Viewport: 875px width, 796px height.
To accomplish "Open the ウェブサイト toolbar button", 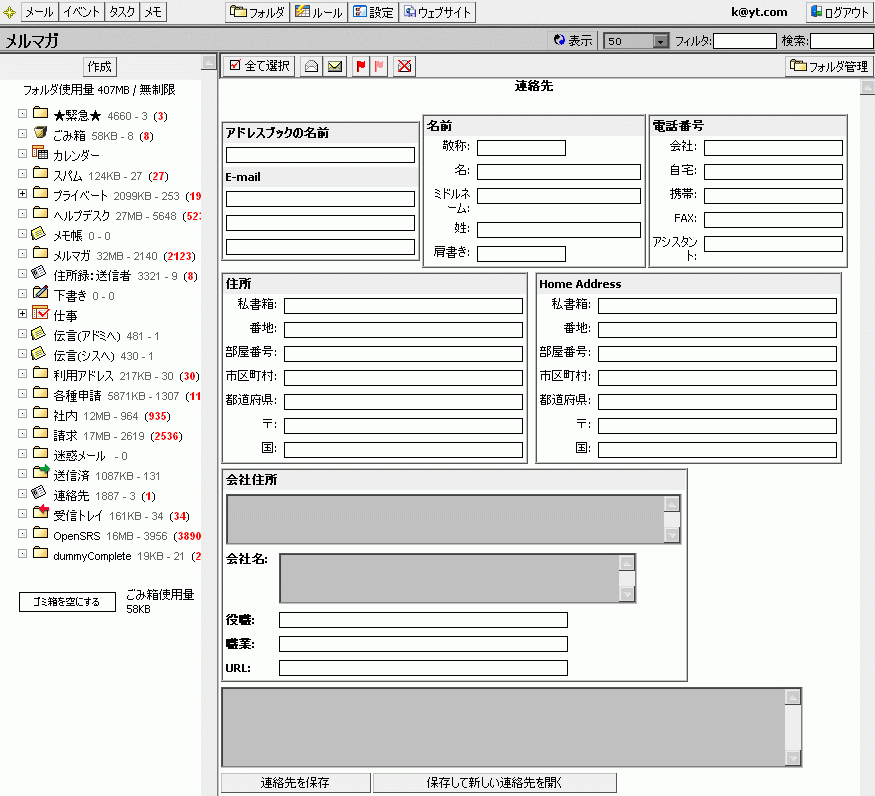I will pos(437,13).
